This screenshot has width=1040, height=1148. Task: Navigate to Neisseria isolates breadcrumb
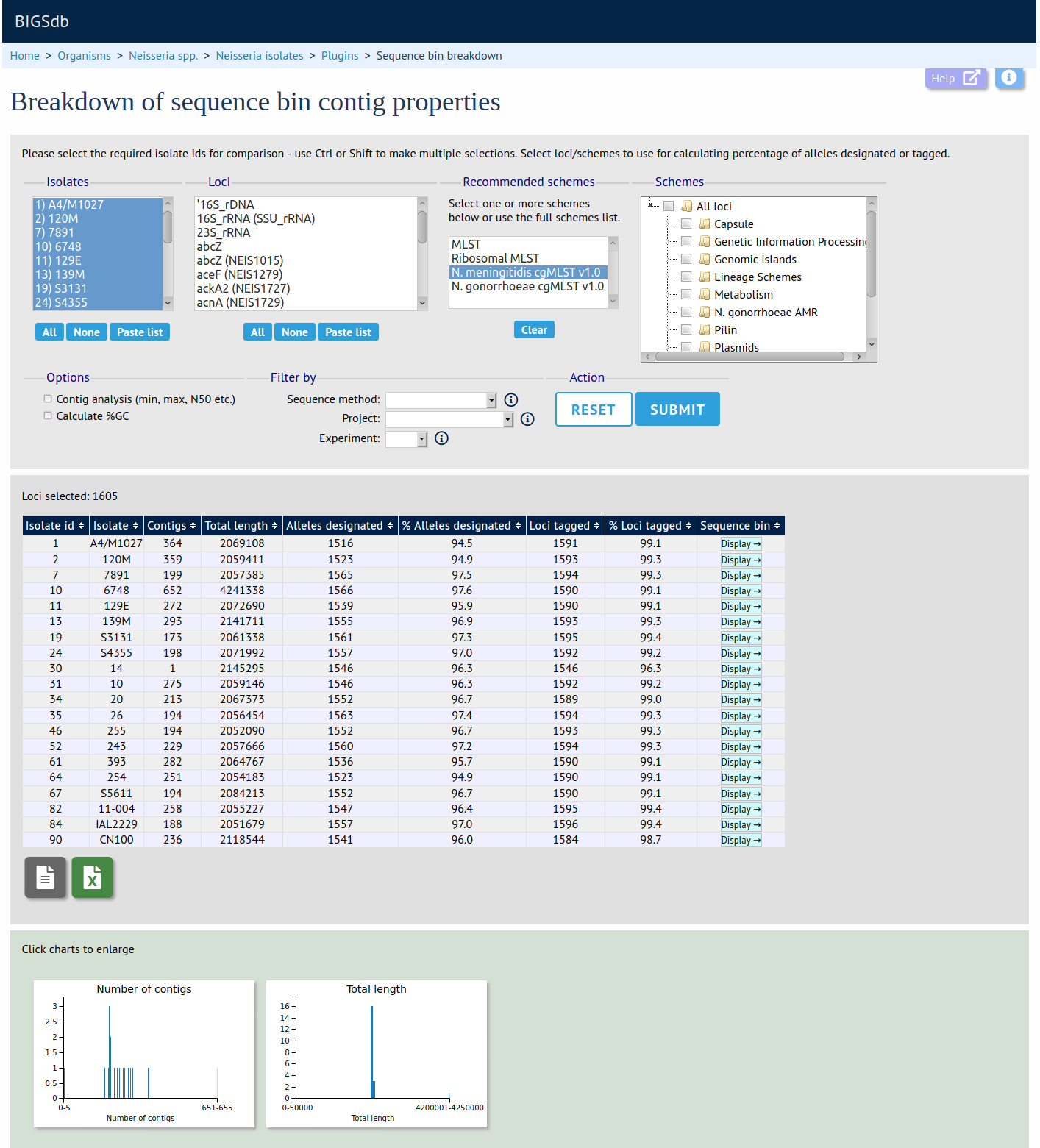(260, 56)
